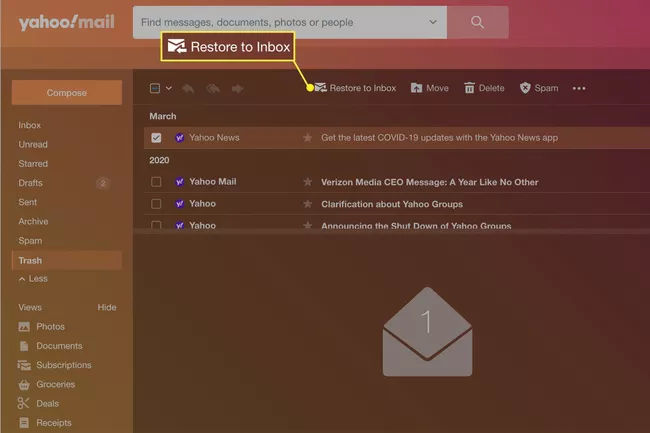The height and width of the screenshot is (433, 650).
Task: Click the search magnifier button
Action: [478, 22]
